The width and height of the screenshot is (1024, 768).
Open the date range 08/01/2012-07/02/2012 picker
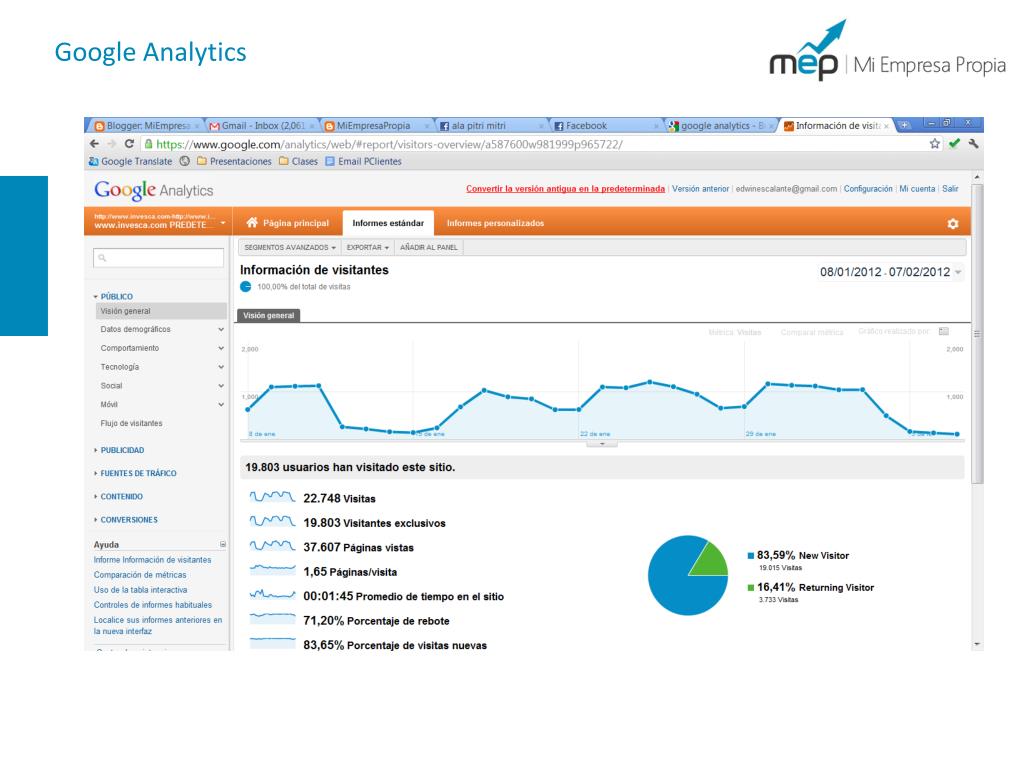pos(891,272)
